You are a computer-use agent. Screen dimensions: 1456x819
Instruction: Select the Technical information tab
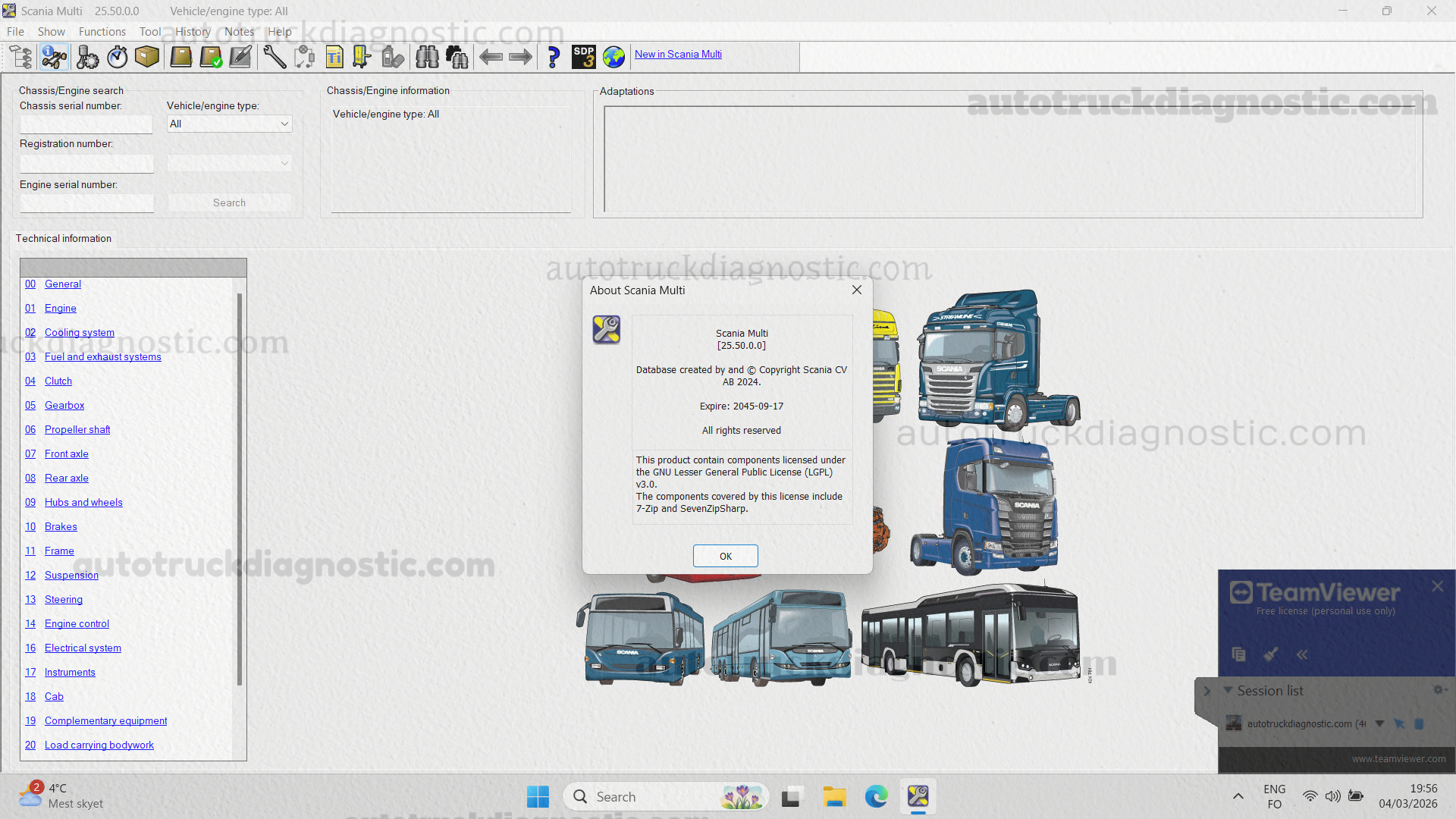64,238
